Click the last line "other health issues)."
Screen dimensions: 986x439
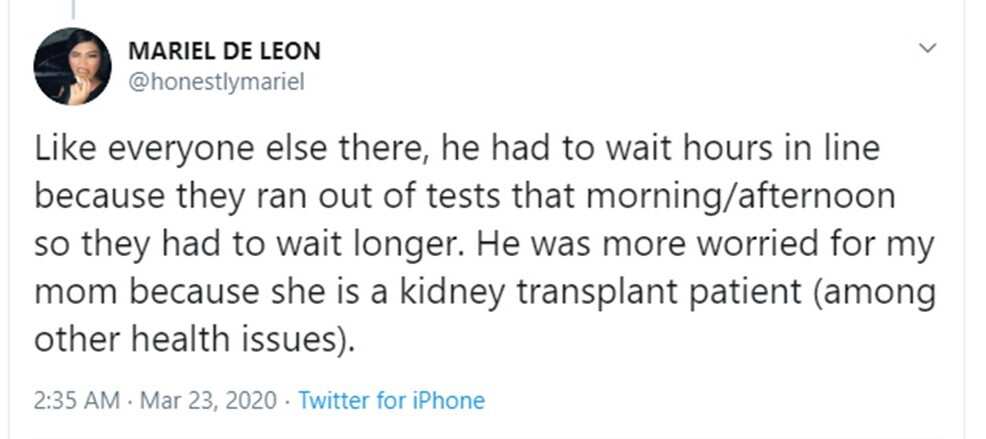(x=191, y=340)
